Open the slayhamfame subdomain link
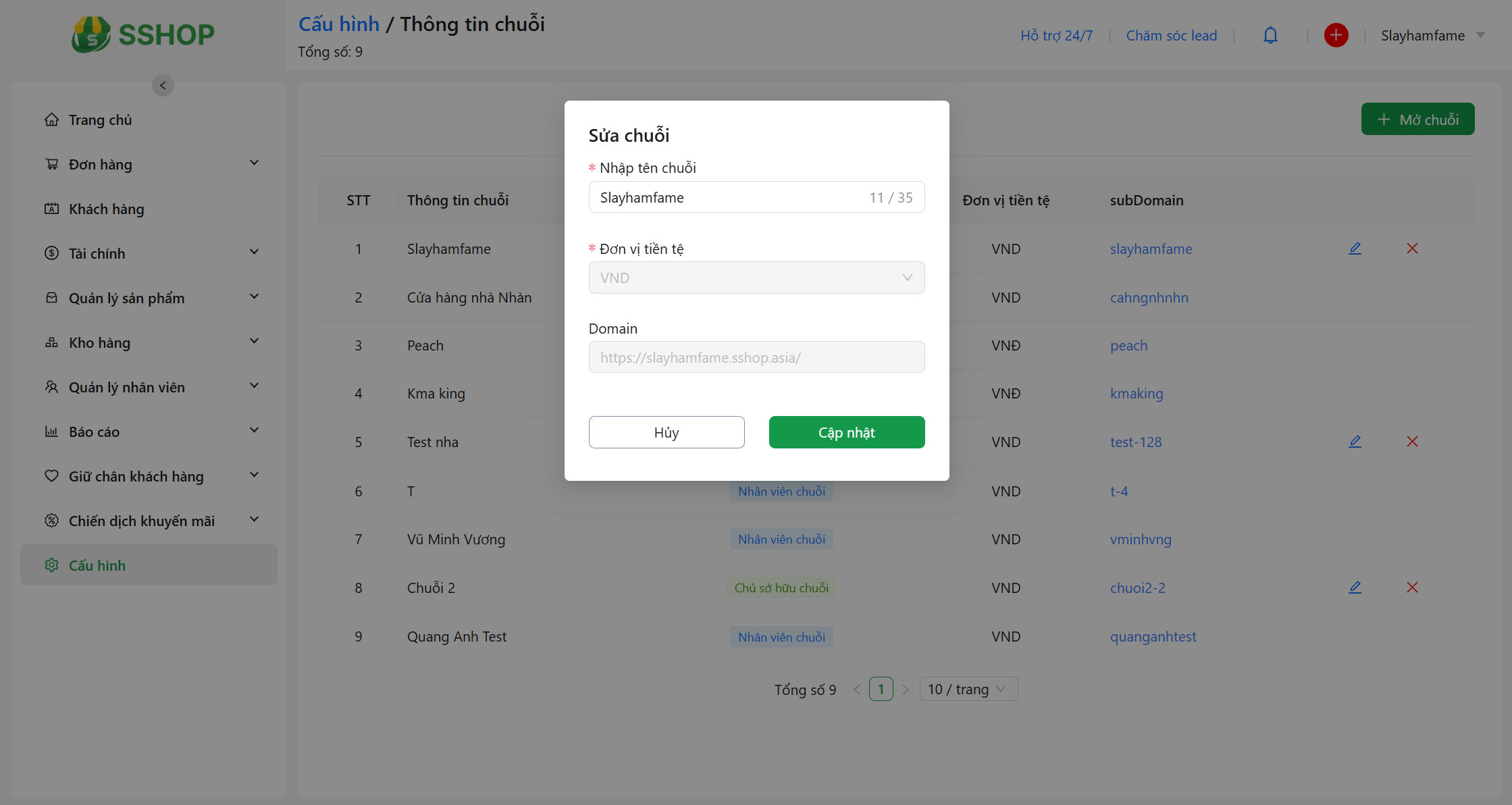The height and width of the screenshot is (805, 1512). coord(1151,249)
